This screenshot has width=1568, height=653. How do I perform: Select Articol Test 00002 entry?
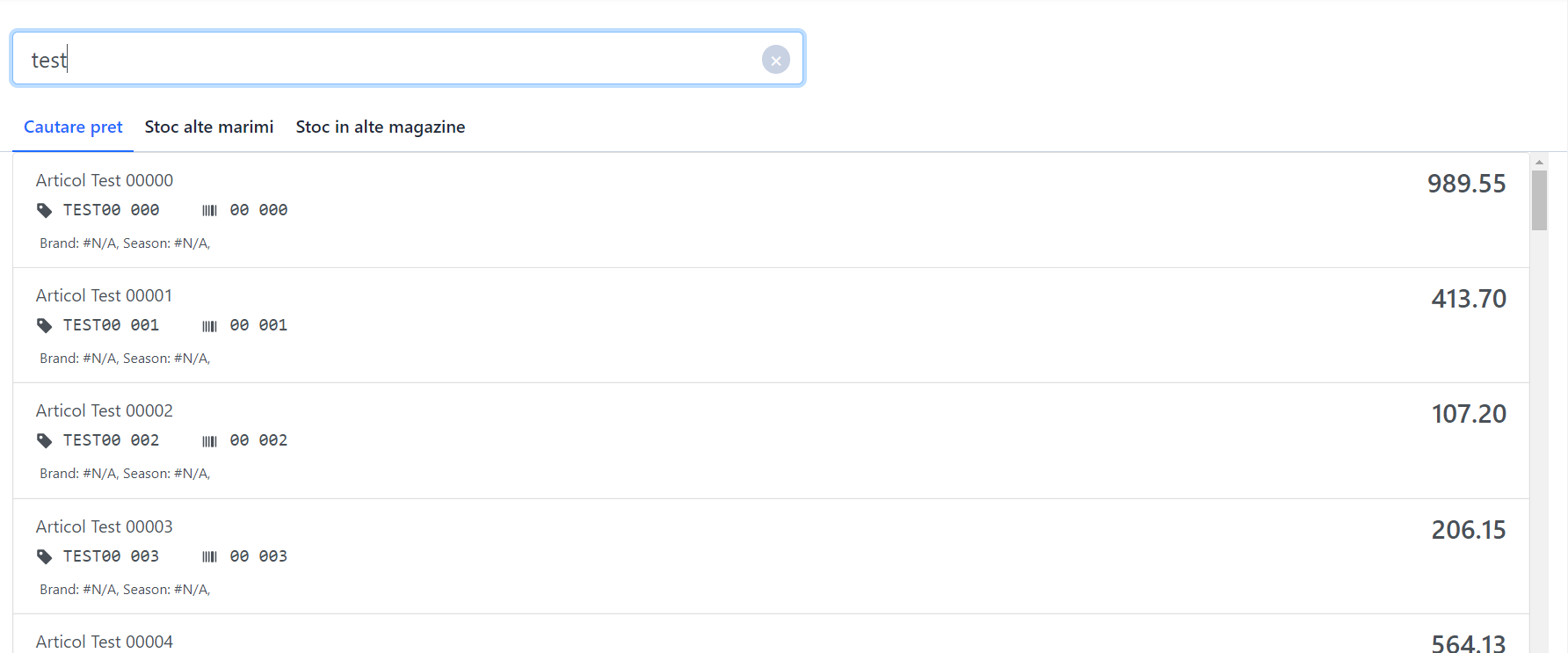tap(771, 440)
